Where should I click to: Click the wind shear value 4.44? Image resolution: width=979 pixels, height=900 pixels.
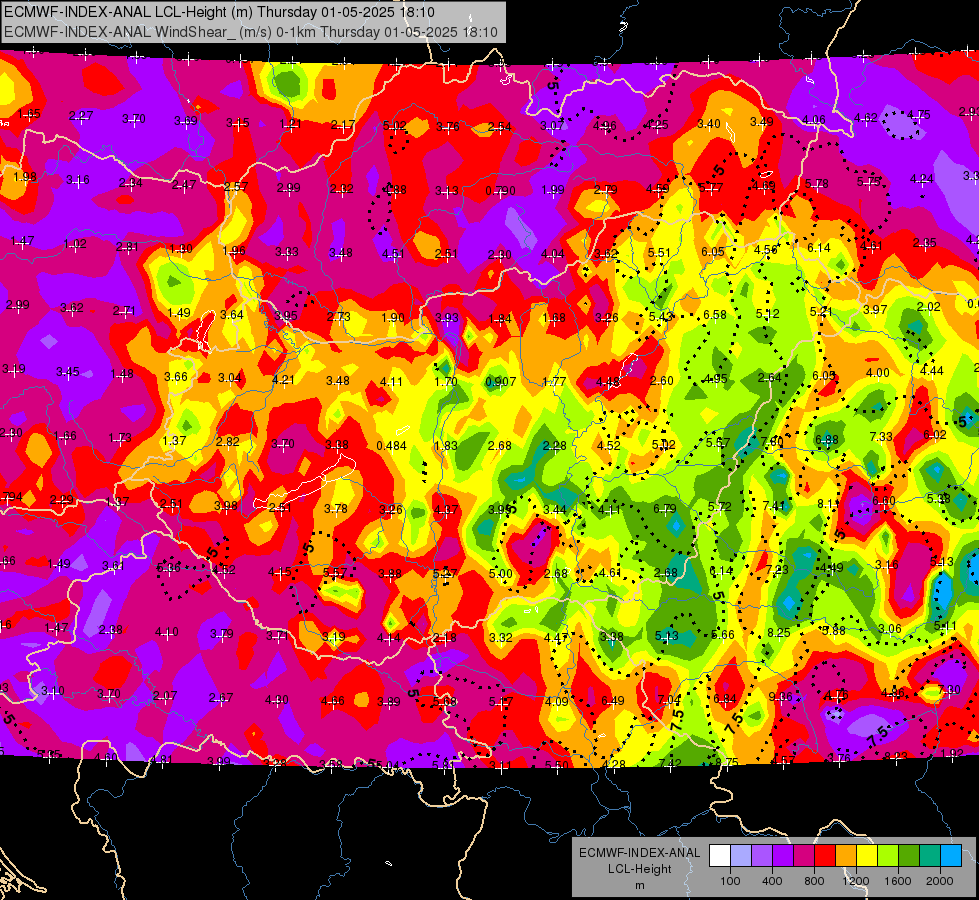(932, 371)
